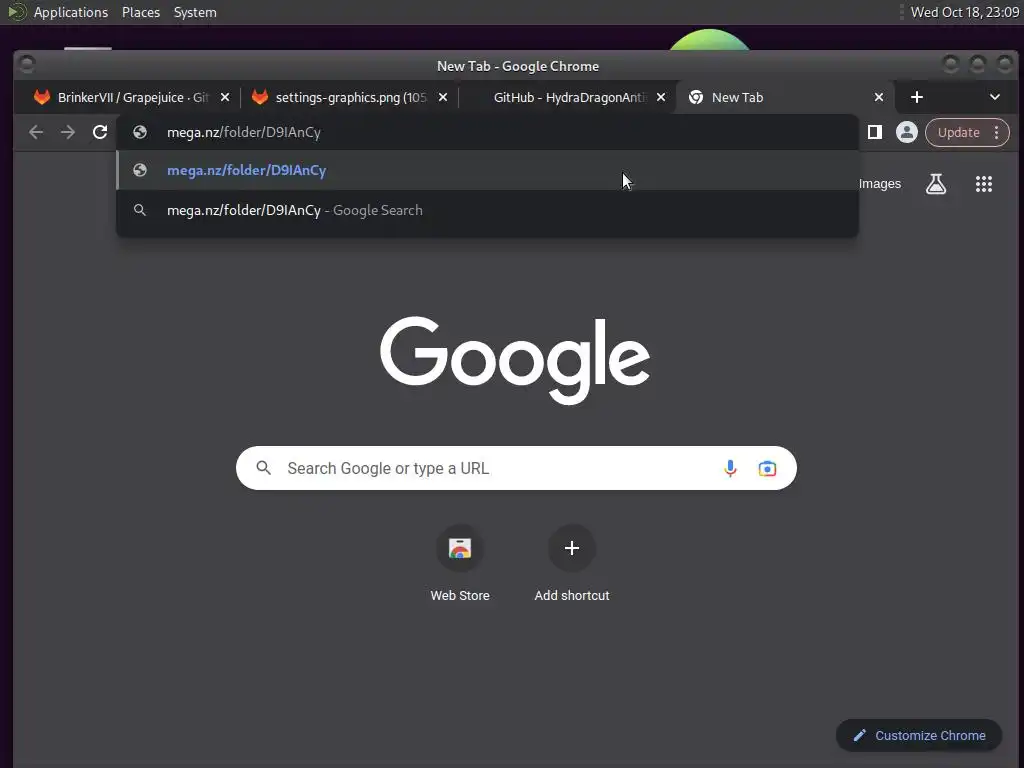1024x768 pixels.
Task: Open a new tab with plus icon
Action: [917, 97]
